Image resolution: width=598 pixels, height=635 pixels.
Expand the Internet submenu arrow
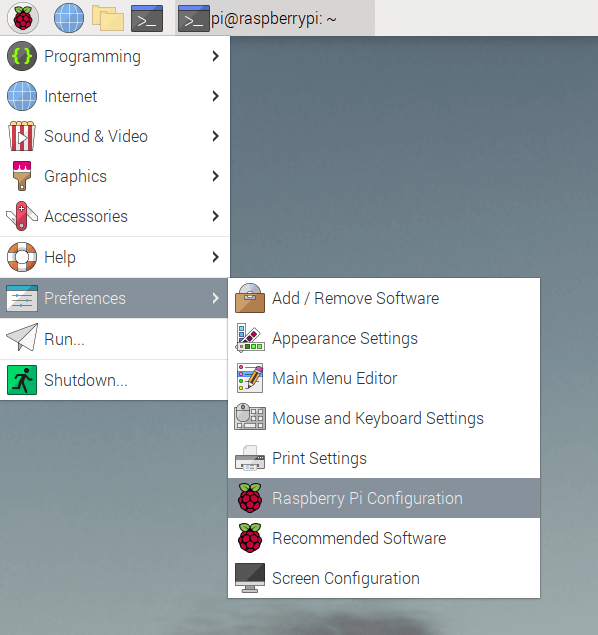coord(216,96)
